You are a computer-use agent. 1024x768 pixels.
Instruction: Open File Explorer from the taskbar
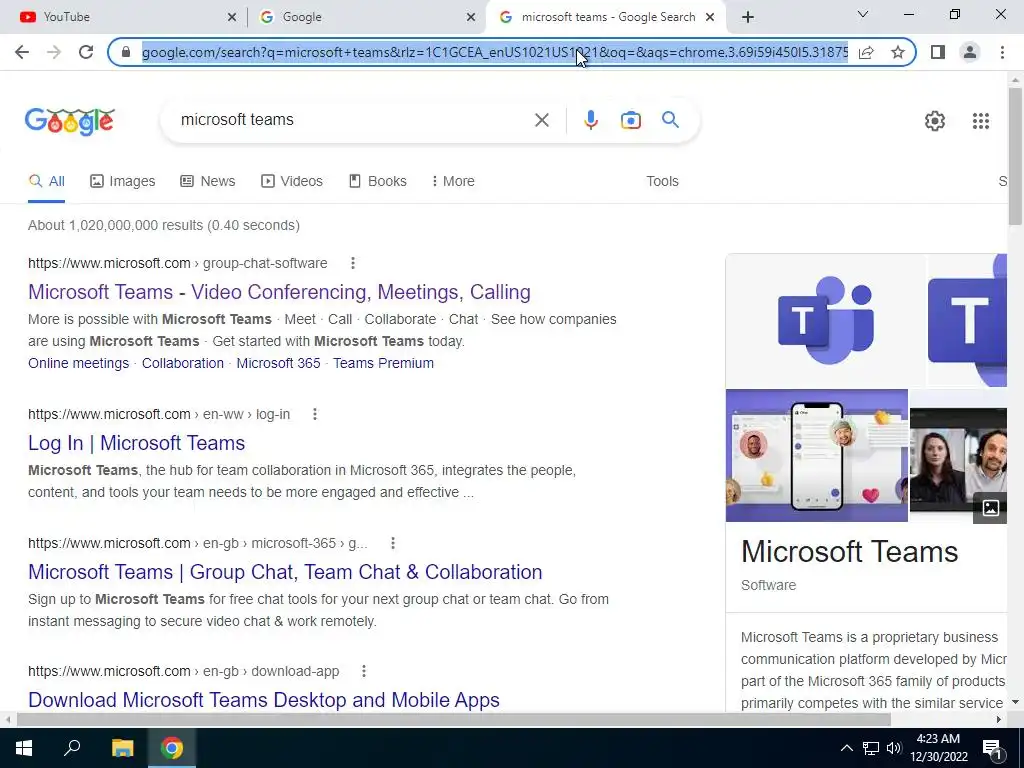pyautogui.click(x=122, y=748)
